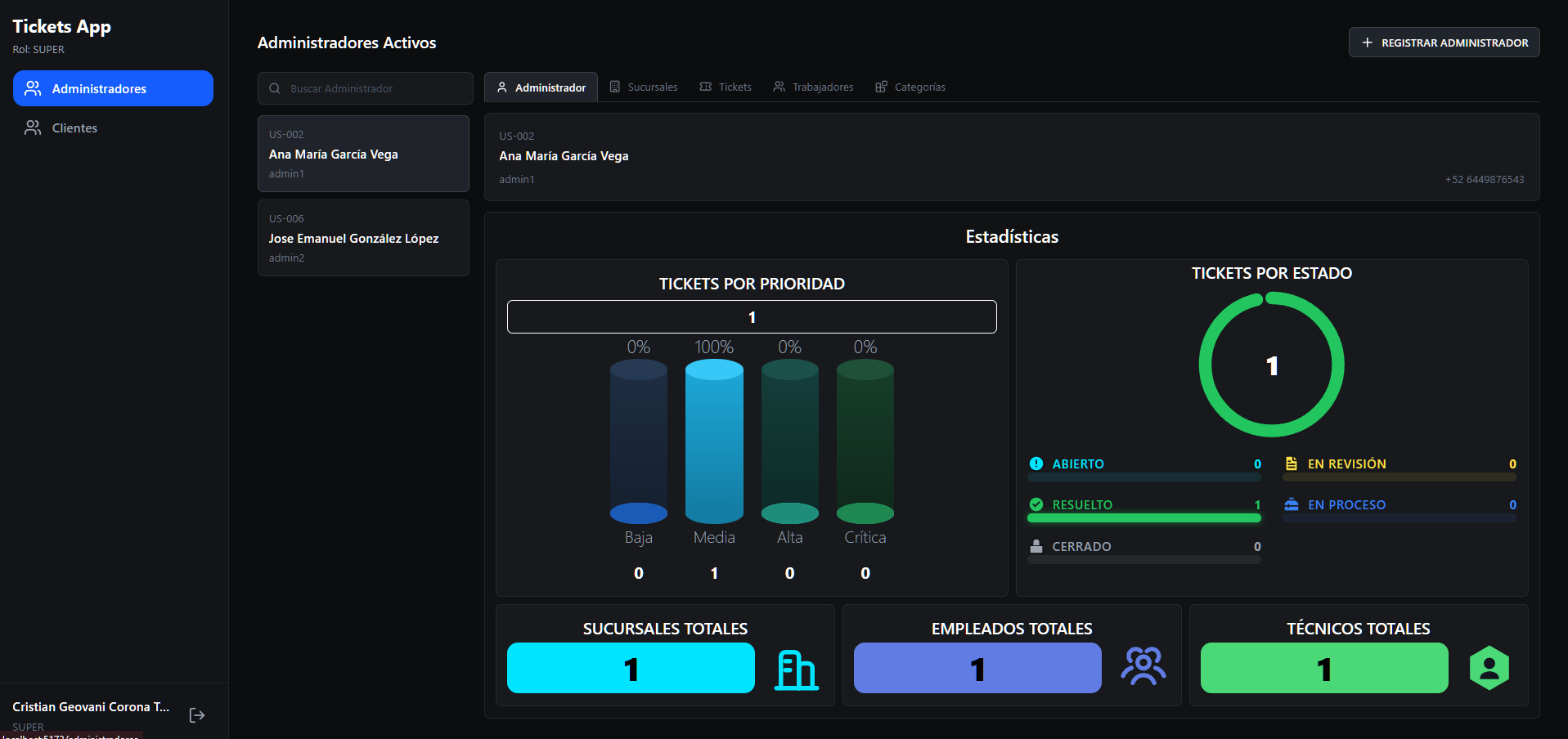
Task: Click the Tickets App logo title
Action: 62,27
